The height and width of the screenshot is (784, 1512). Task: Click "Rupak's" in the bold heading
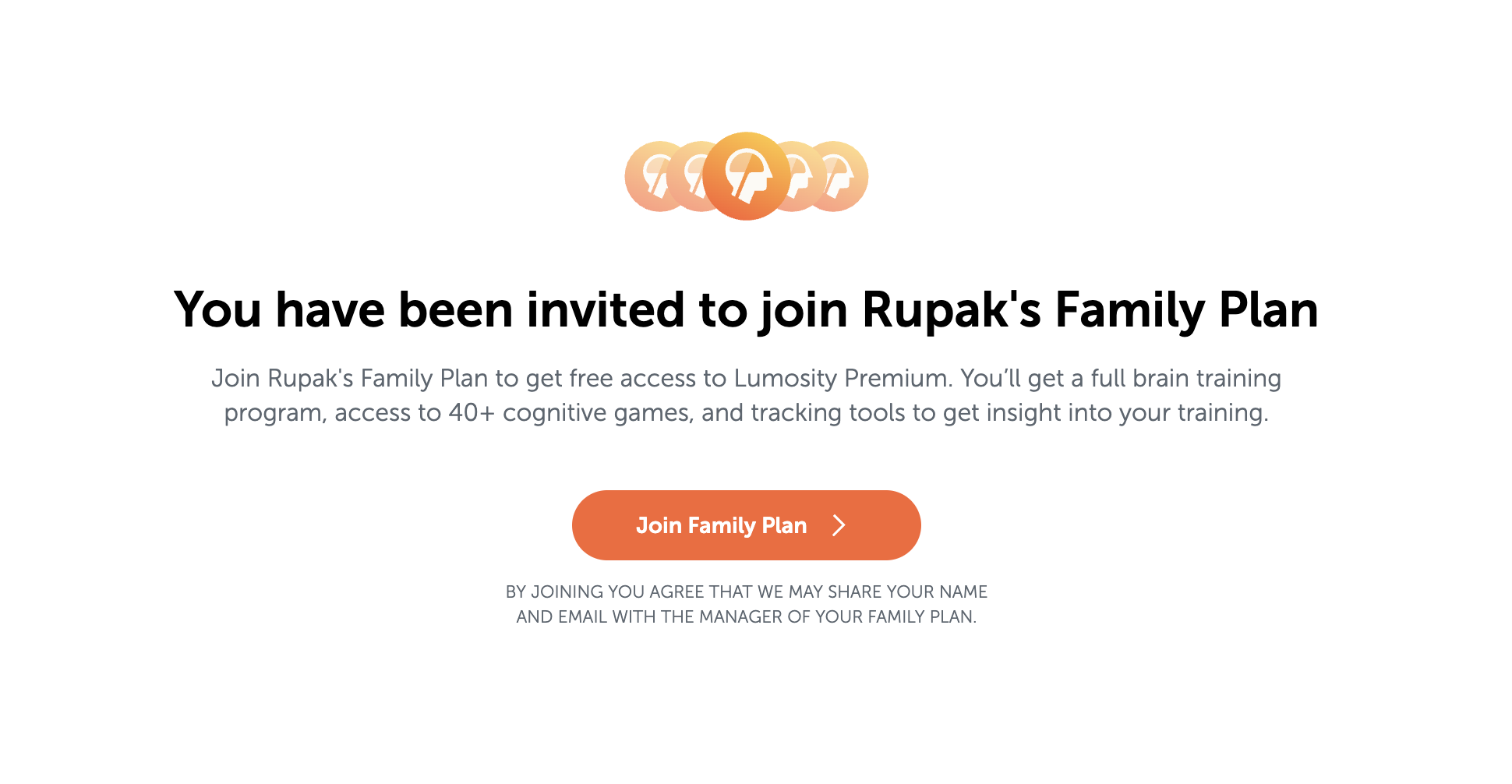[x=951, y=310]
